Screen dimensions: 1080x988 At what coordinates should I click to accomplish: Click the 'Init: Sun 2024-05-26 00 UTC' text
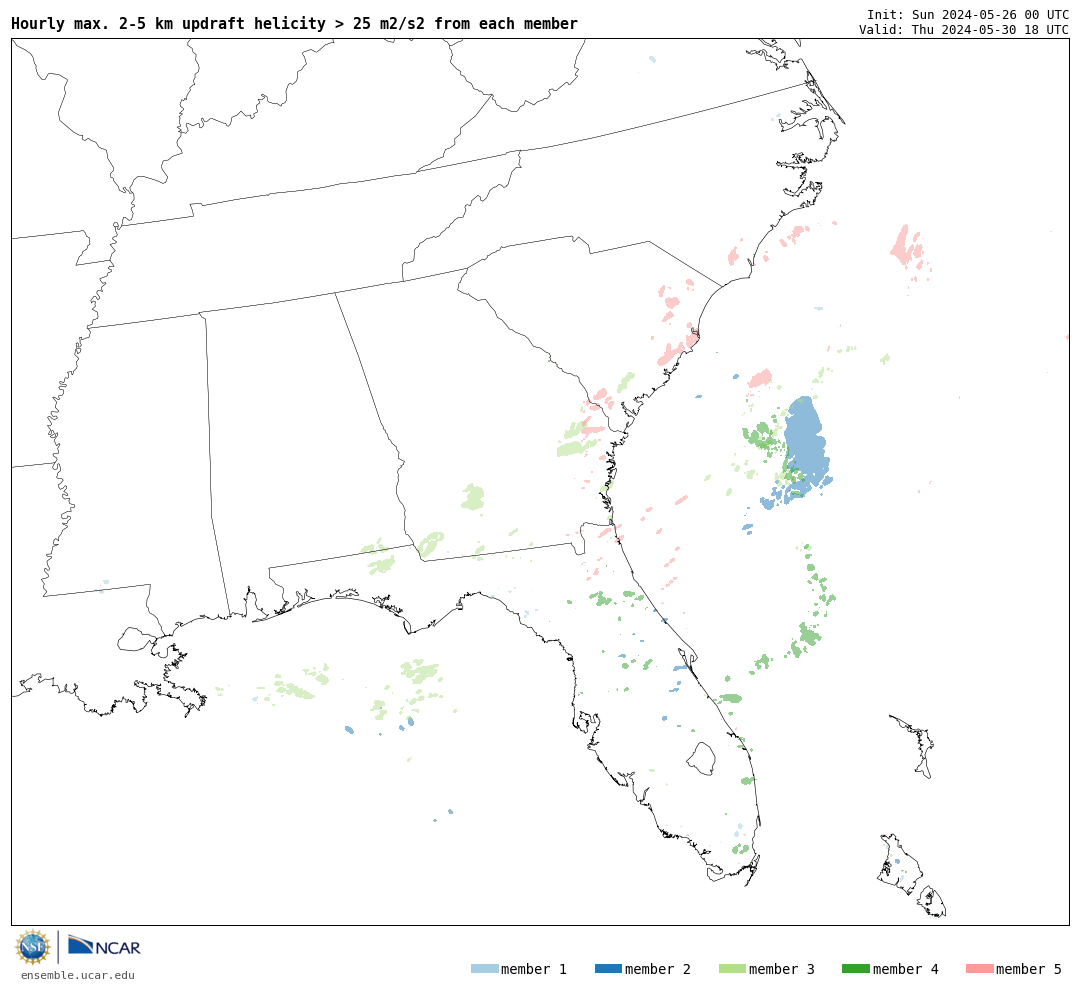coord(968,15)
